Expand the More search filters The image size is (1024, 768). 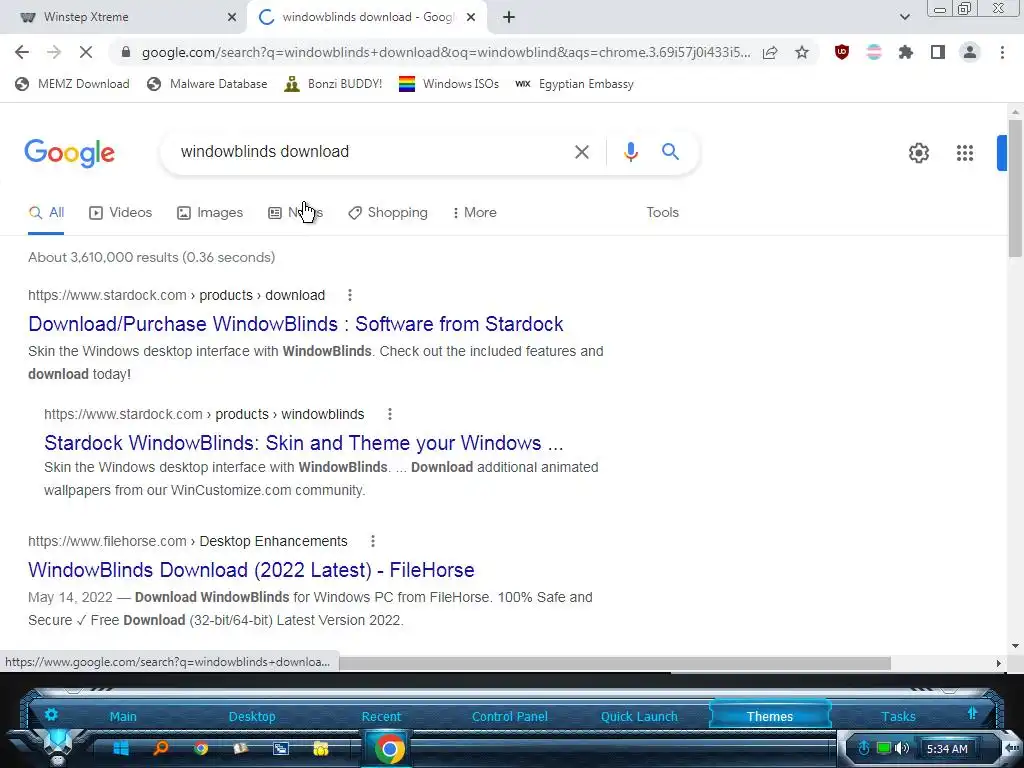(474, 213)
